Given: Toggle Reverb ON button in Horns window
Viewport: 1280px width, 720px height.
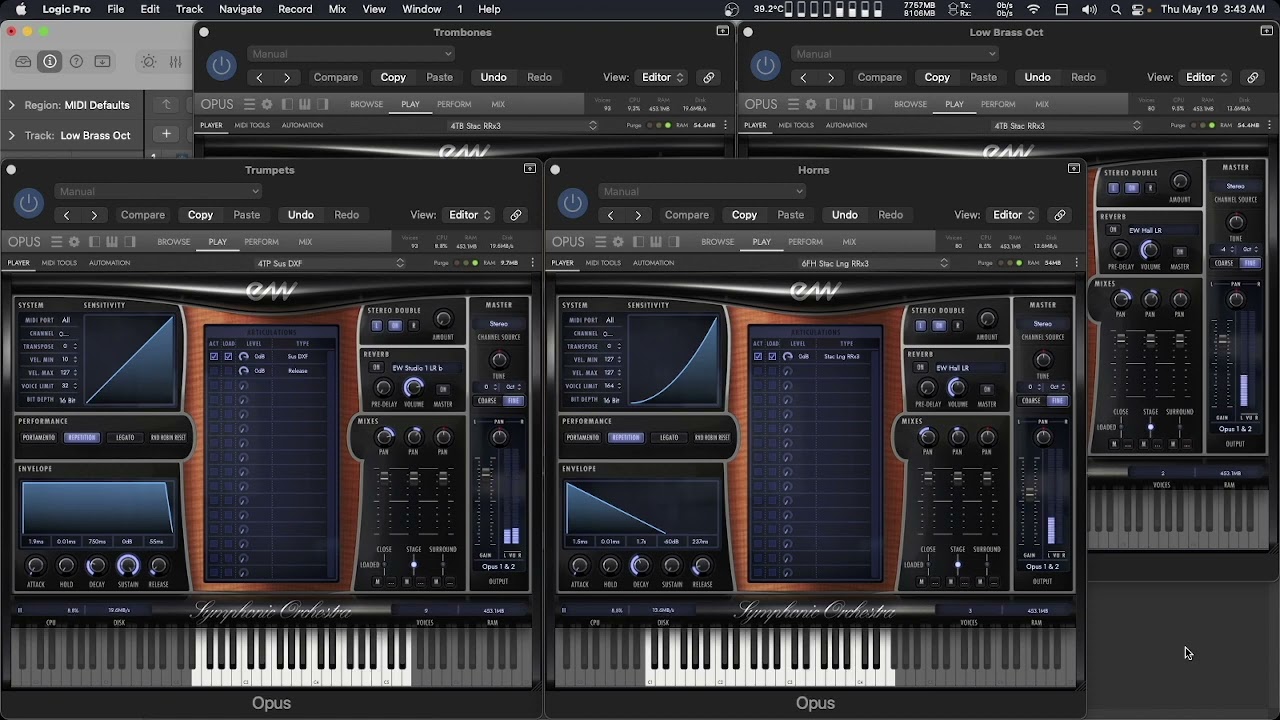Looking at the screenshot, I should click(920, 368).
